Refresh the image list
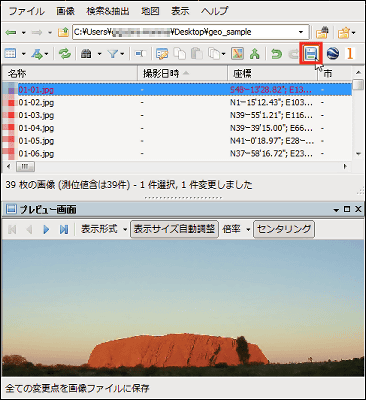 tap(65, 53)
